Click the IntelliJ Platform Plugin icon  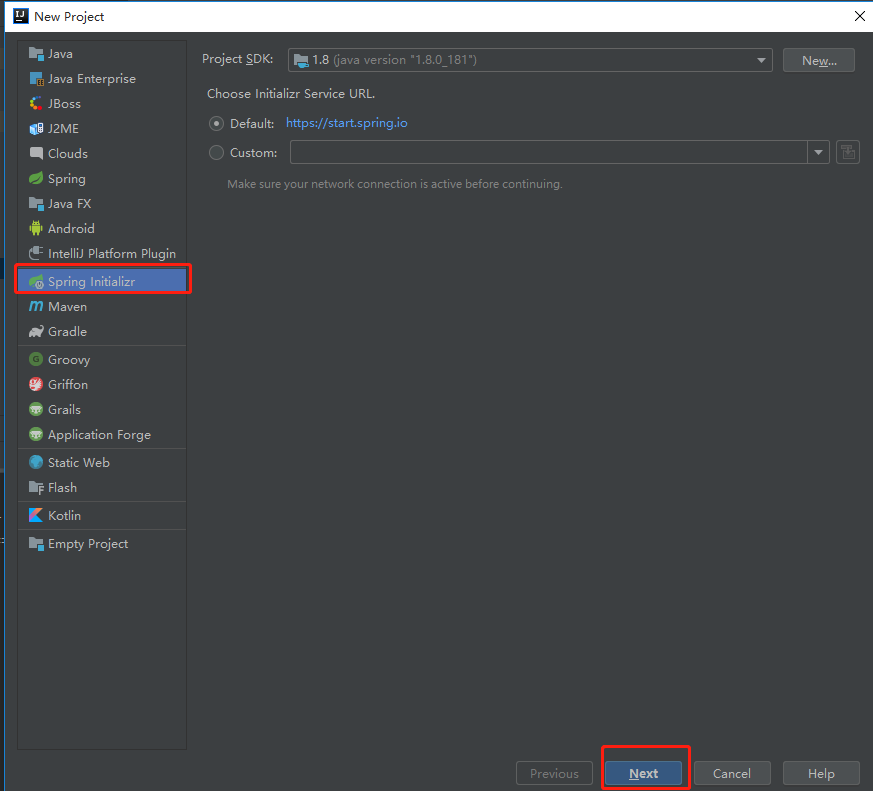[36, 253]
